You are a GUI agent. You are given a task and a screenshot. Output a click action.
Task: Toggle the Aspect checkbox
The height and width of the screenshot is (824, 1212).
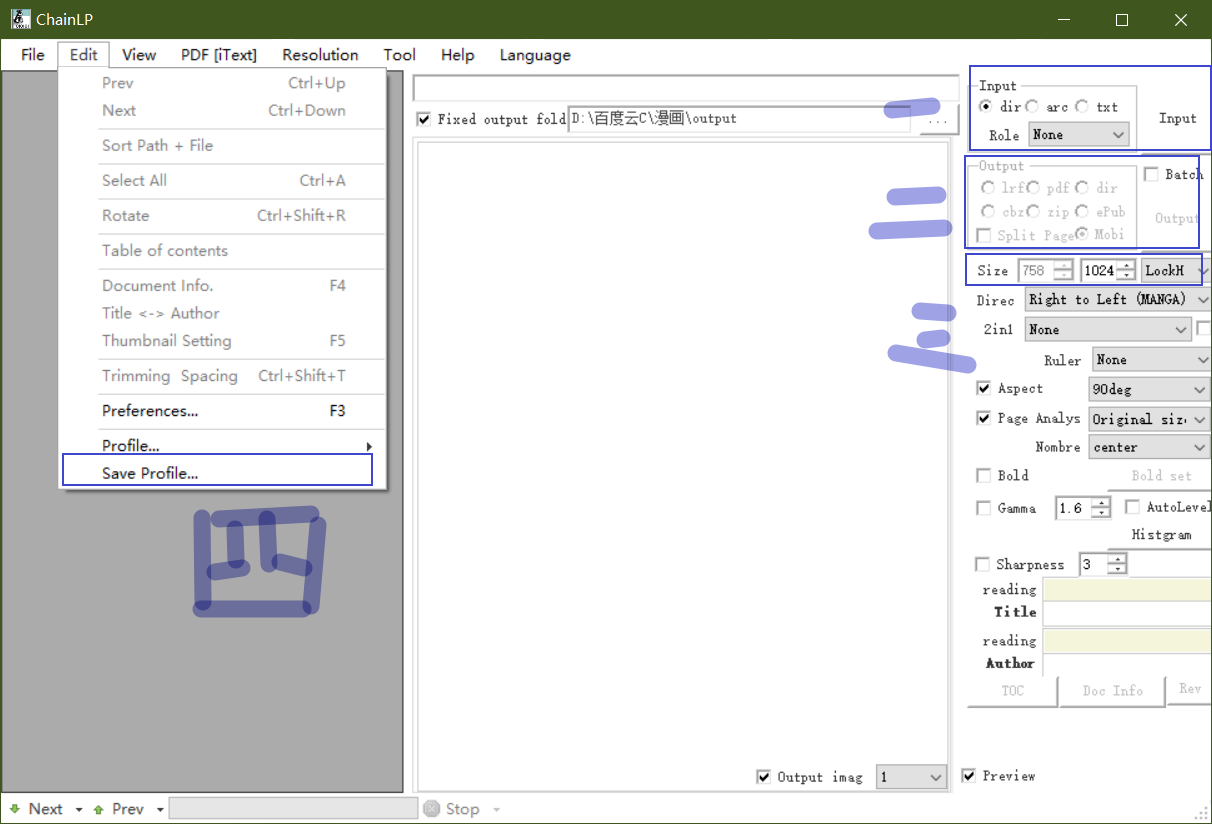pos(984,388)
